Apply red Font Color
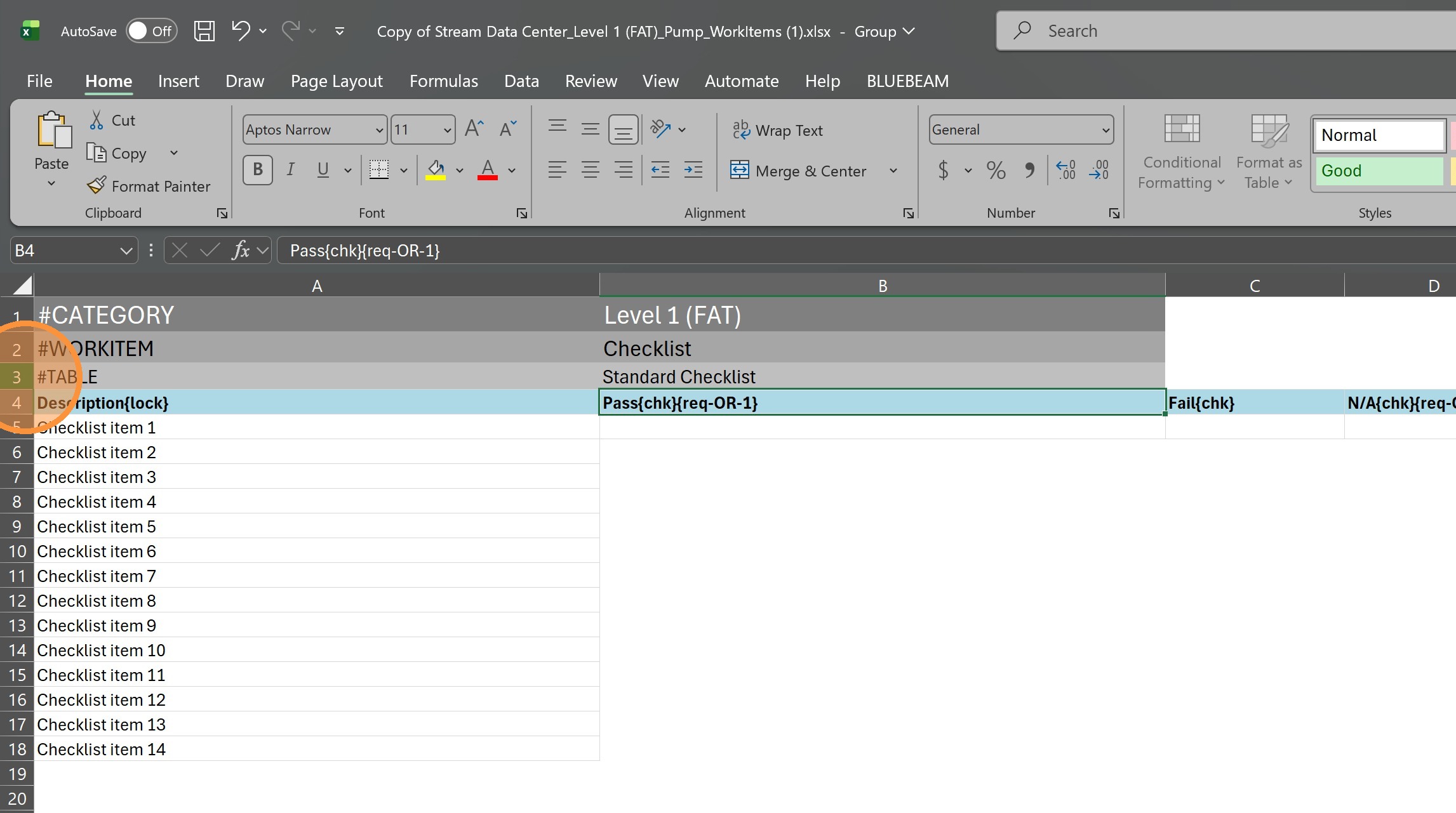The image size is (1456, 813). point(488,169)
